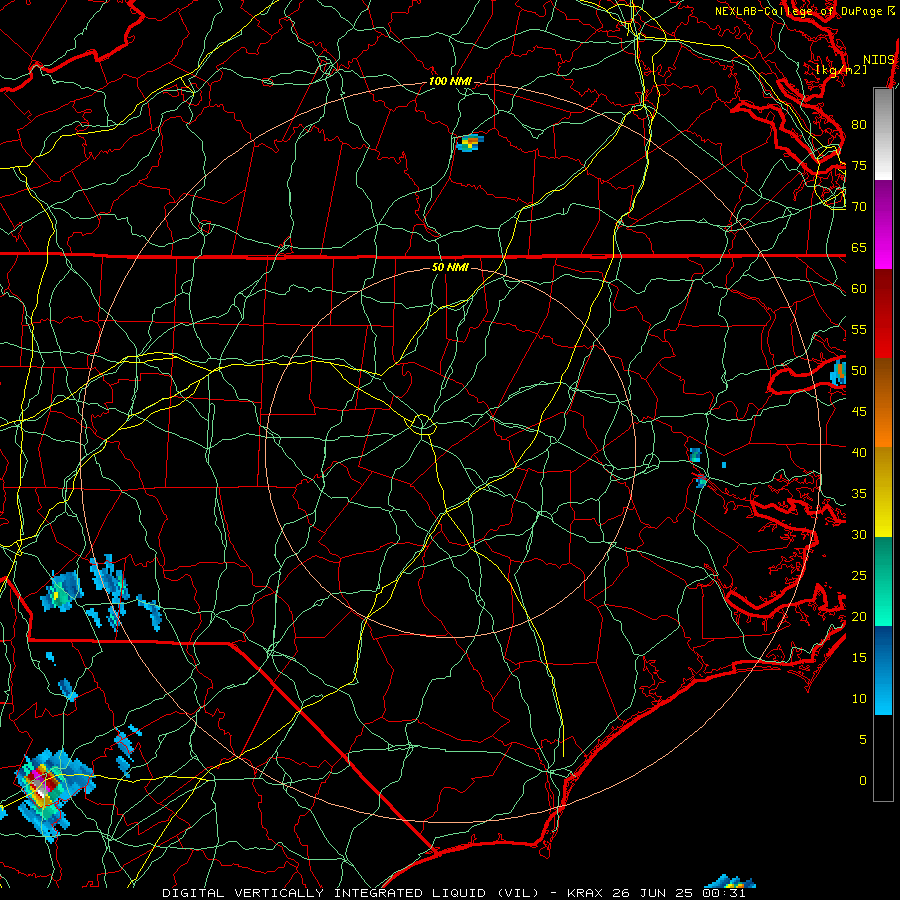Click the 100 NMI range ring label
900x900 pixels.
450,82
